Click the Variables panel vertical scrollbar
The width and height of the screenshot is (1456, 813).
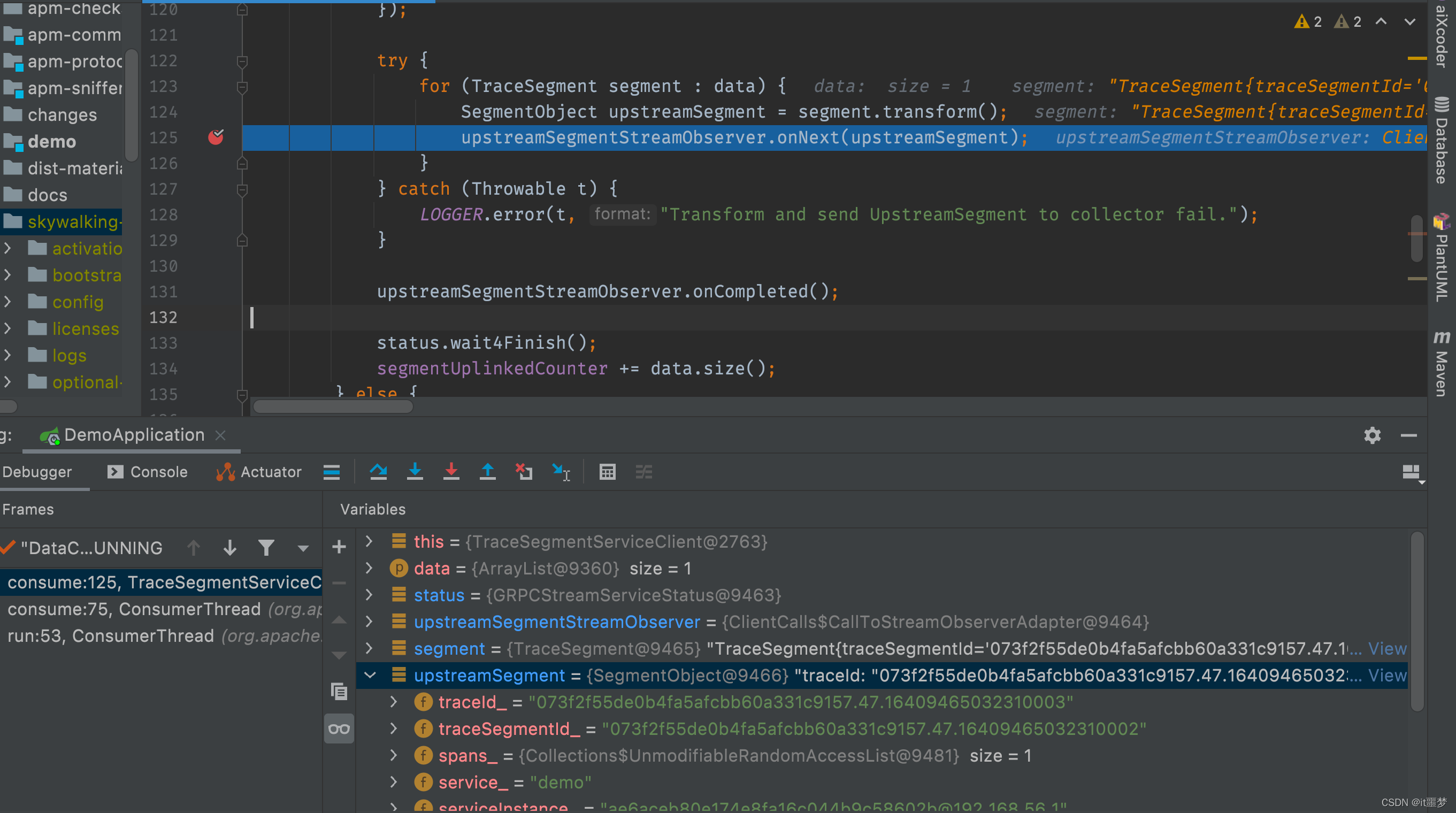coord(1416,621)
